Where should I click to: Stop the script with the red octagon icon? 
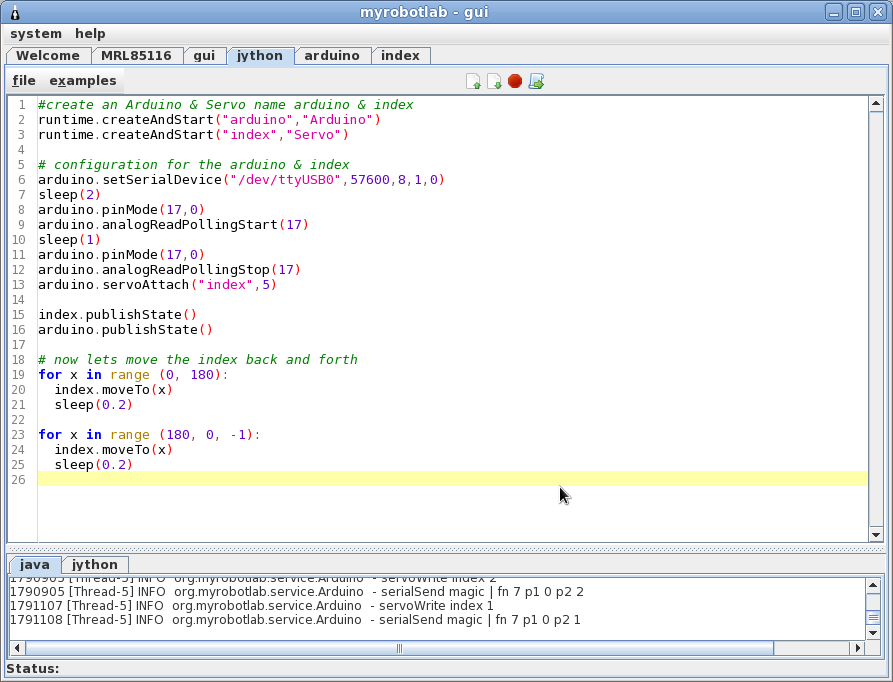[515, 81]
